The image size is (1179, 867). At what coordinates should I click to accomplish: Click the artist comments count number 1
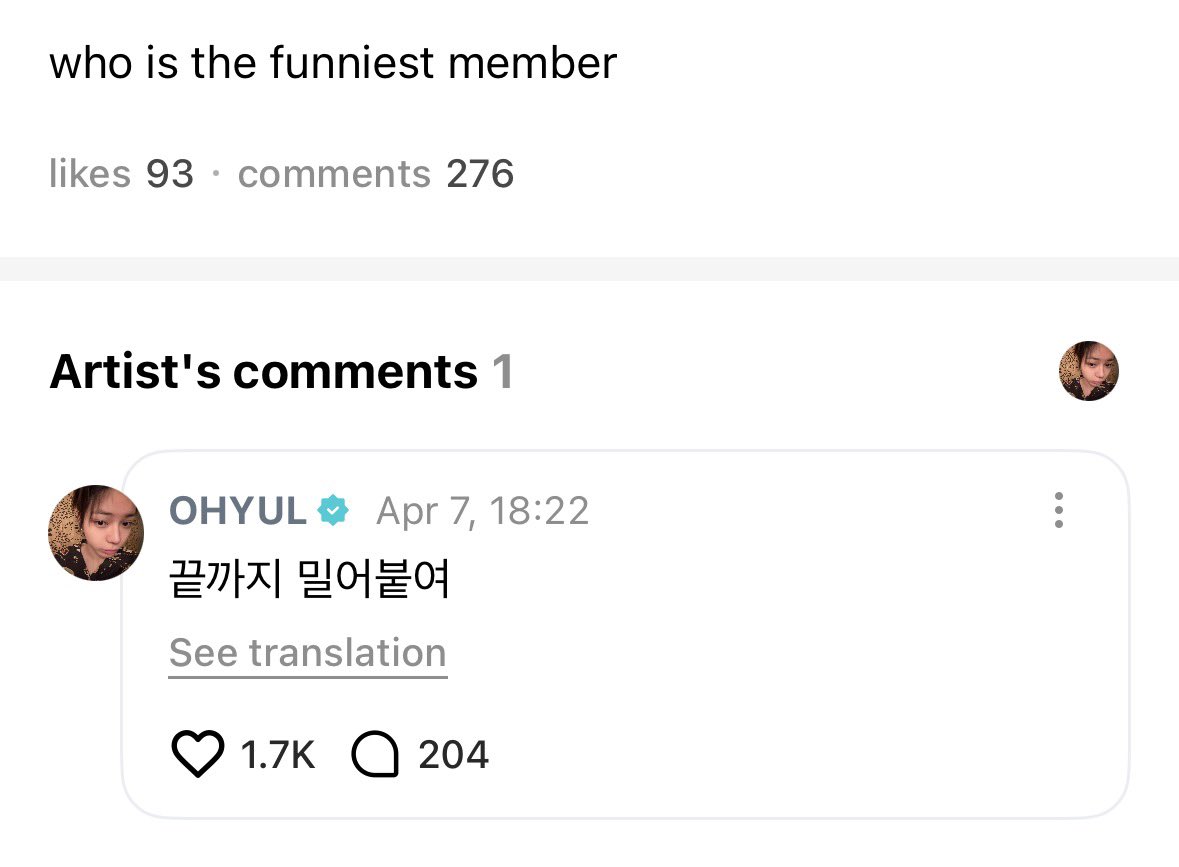(502, 372)
